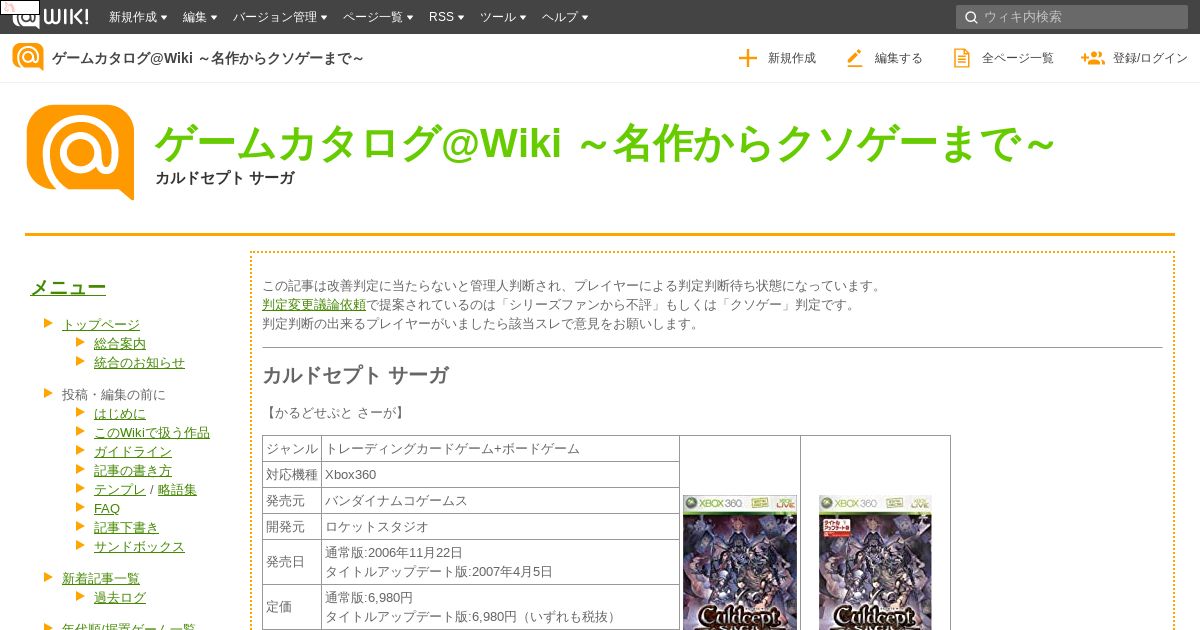Open このWikiで扱う作品 link
Image resolution: width=1200 pixels, height=630 pixels.
(152, 432)
